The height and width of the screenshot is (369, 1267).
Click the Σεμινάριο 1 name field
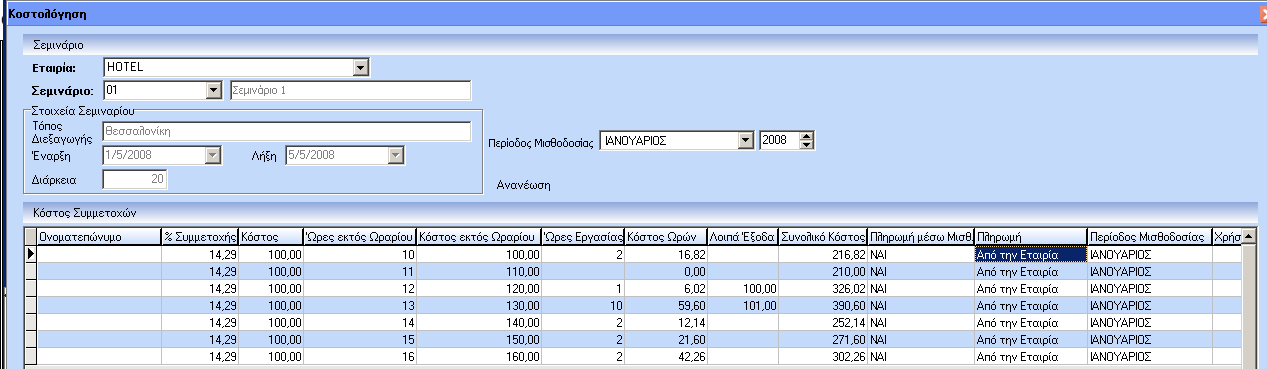(x=350, y=91)
